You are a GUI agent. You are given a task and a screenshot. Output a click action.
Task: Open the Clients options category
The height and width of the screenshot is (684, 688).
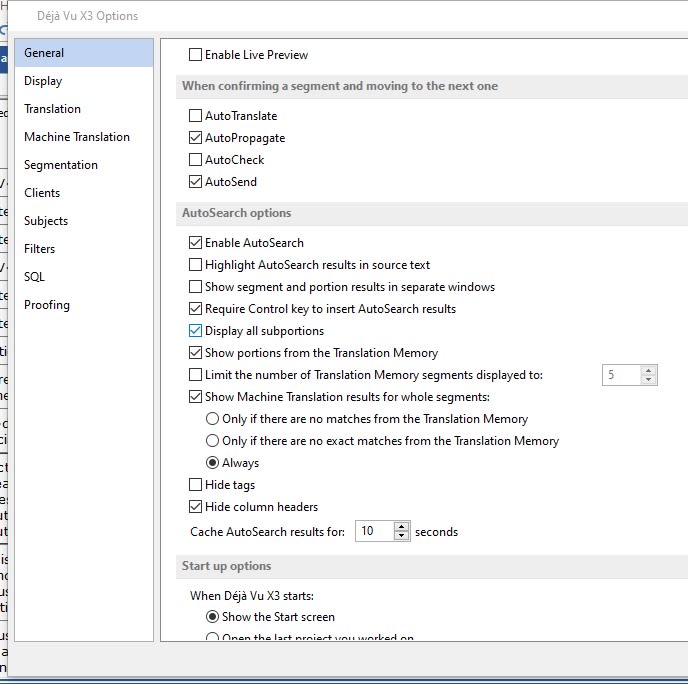[x=84, y=193]
